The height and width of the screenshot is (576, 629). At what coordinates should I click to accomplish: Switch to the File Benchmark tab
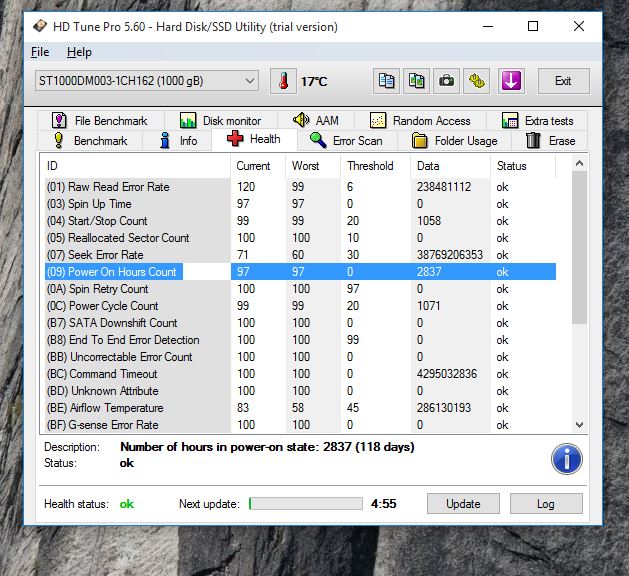100,120
